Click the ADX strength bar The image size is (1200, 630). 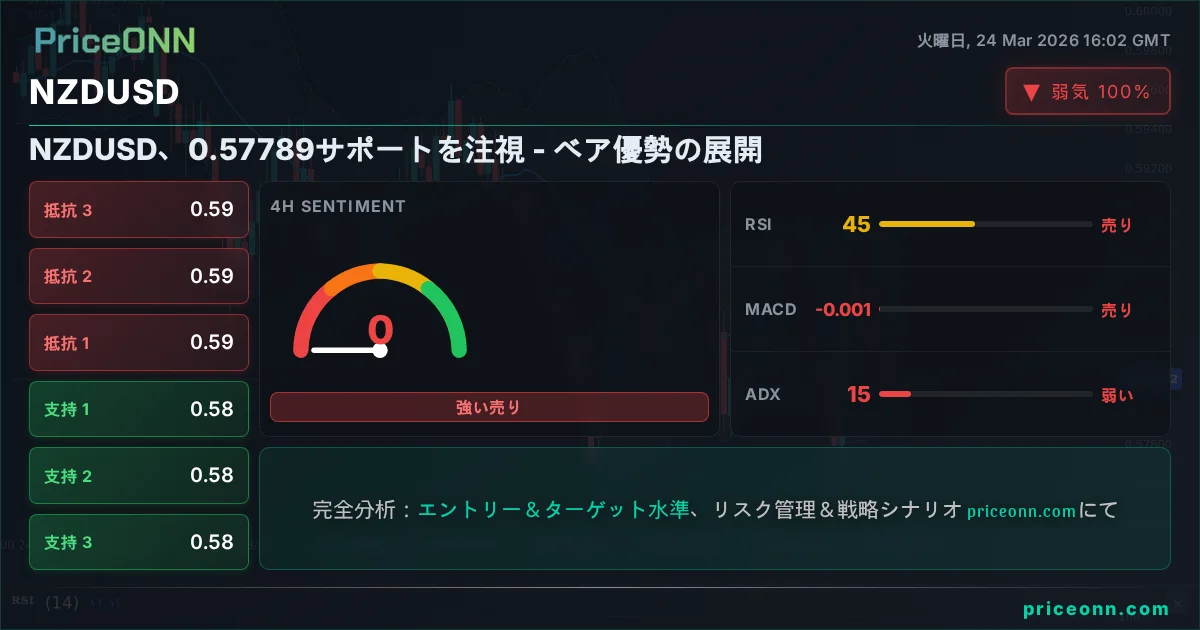click(x=984, y=395)
